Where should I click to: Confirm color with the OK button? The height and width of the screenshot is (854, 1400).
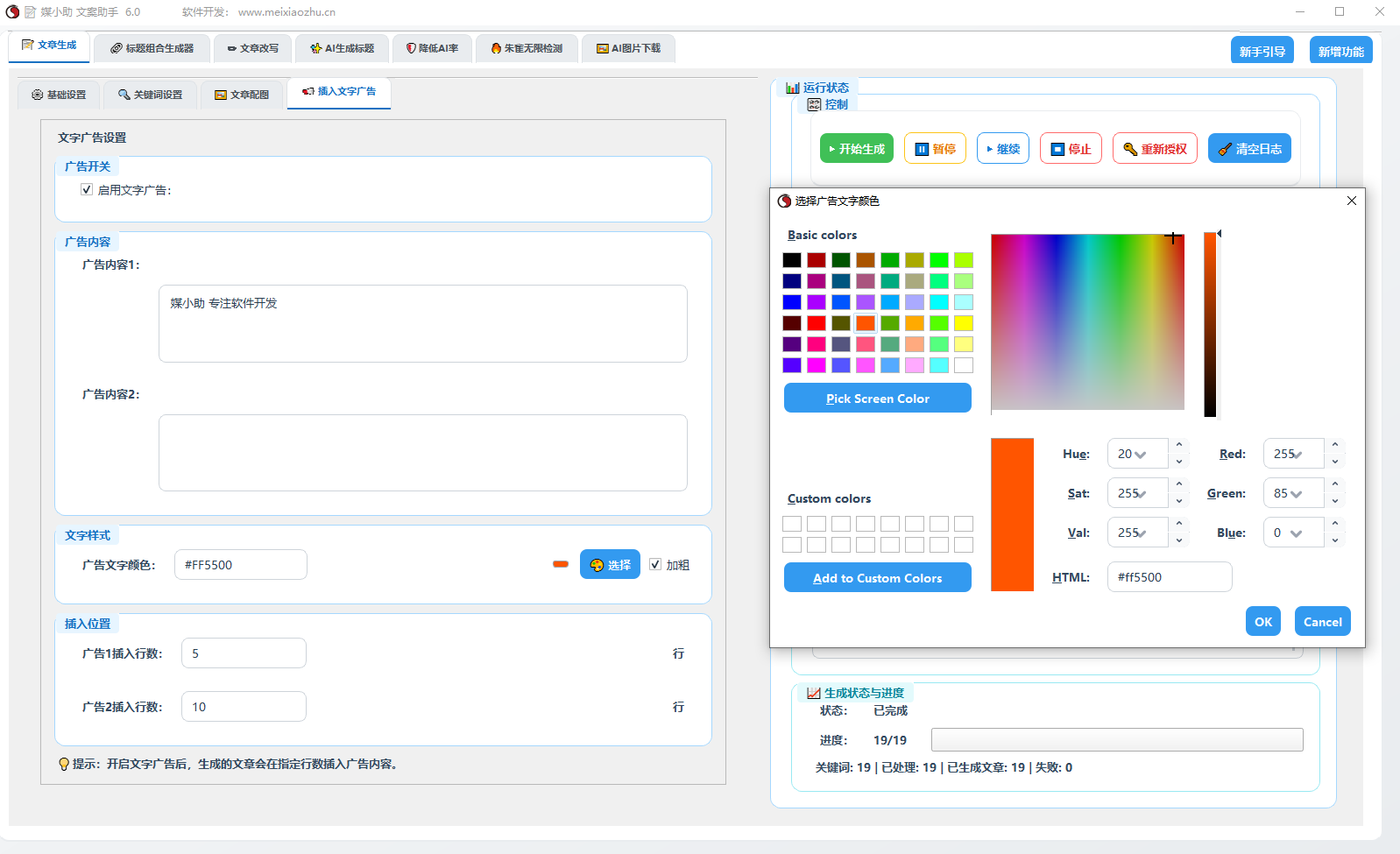coord(1262,622)
